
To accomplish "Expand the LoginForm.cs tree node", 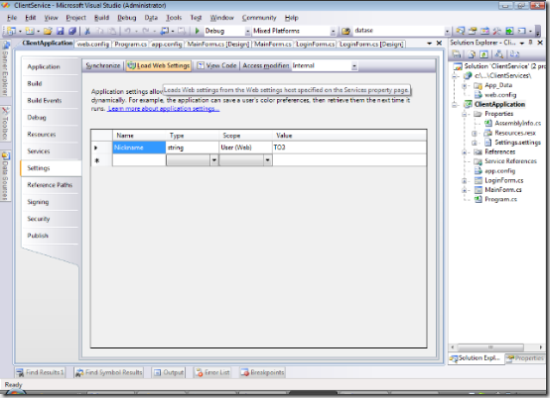I will (464, 181).
